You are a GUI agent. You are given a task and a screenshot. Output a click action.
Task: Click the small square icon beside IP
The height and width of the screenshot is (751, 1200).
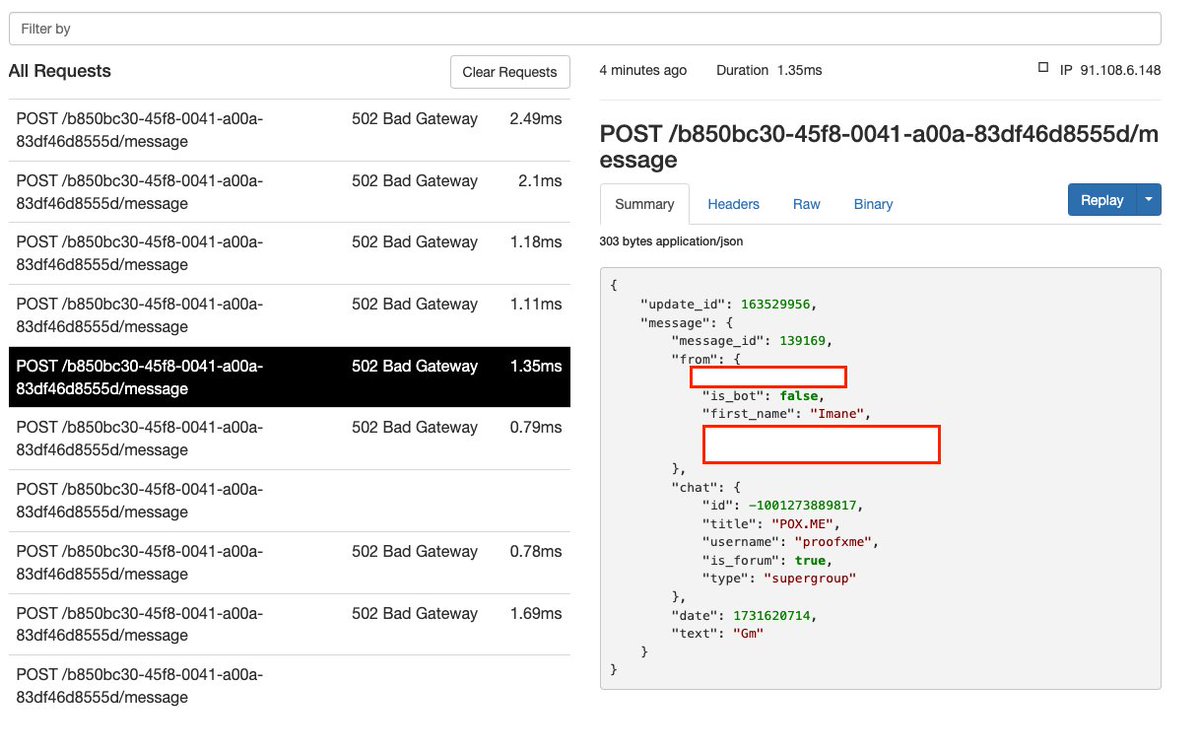(x=1044, y=68)
